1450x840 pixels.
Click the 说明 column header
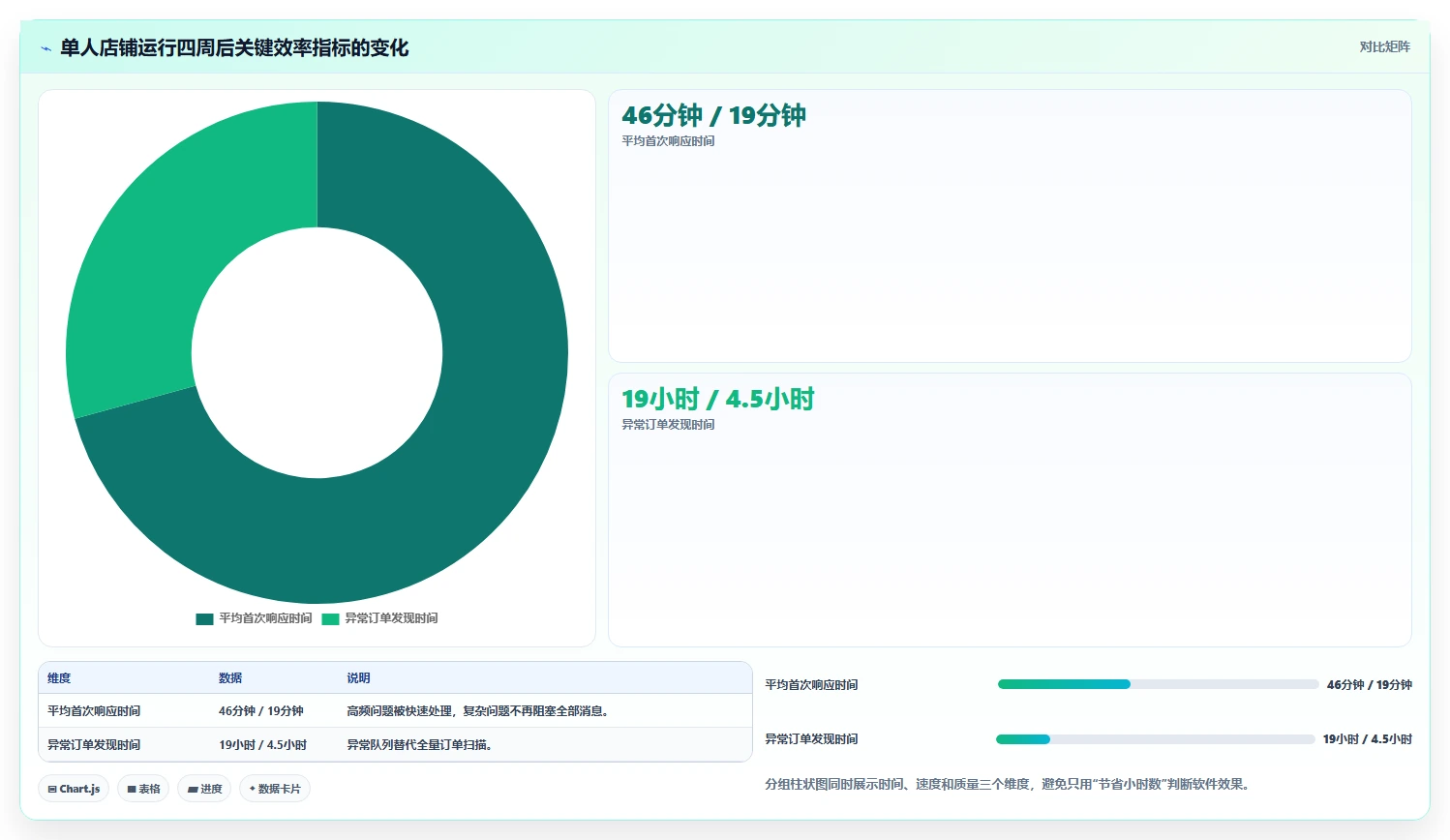[358, 678]
